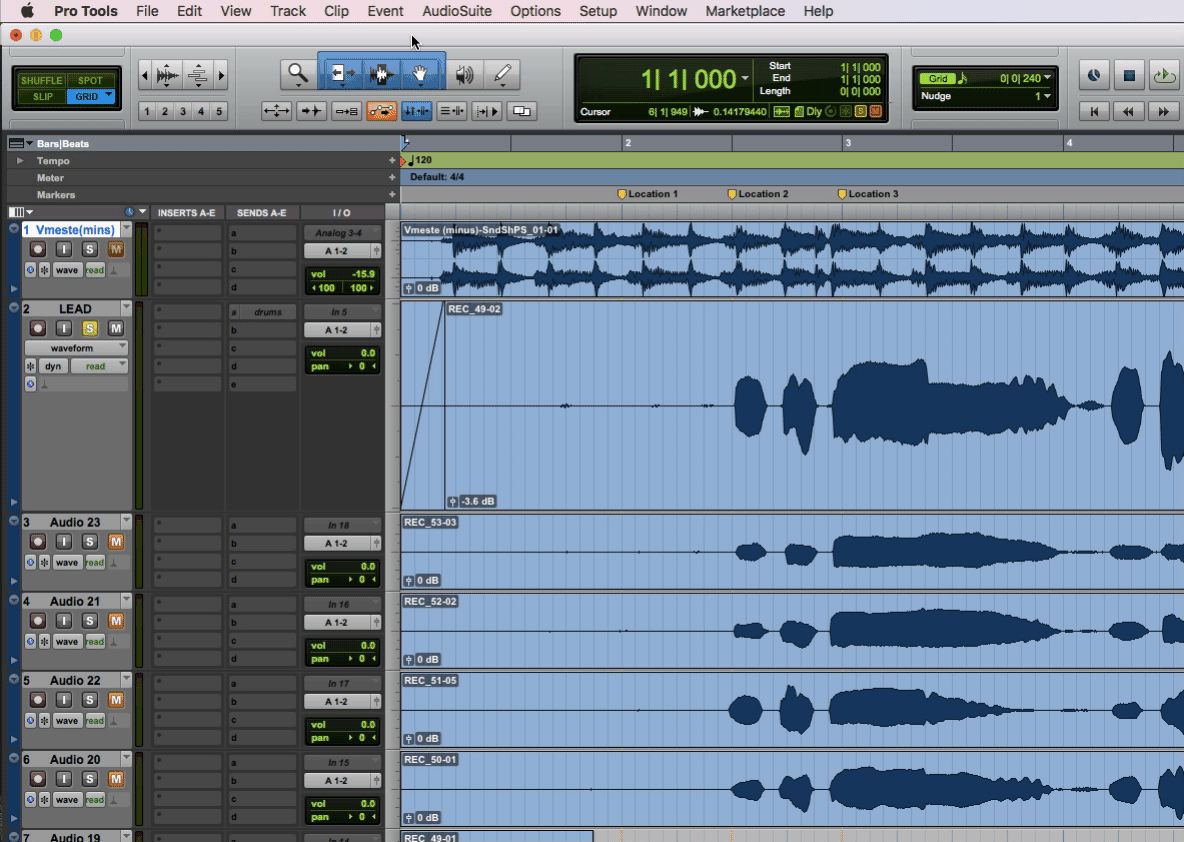The width and height of the screenshot is (1184, 842).
Task: Open LEAD track read automation selector
Action: [x=99, y=366]
